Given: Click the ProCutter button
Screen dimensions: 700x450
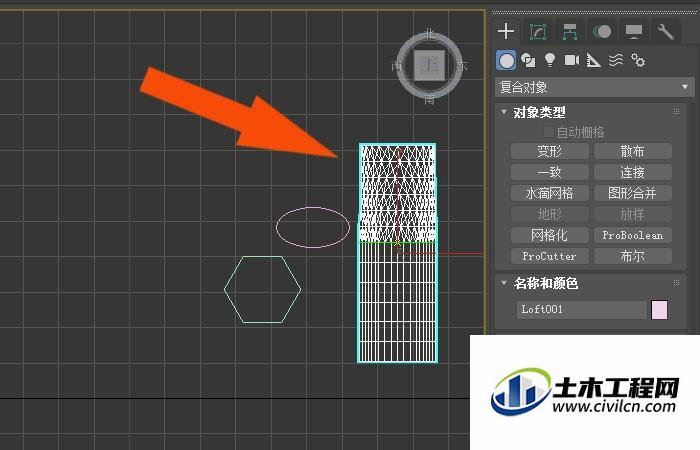Looking at the screenshot, I should (x=550, y=256).
